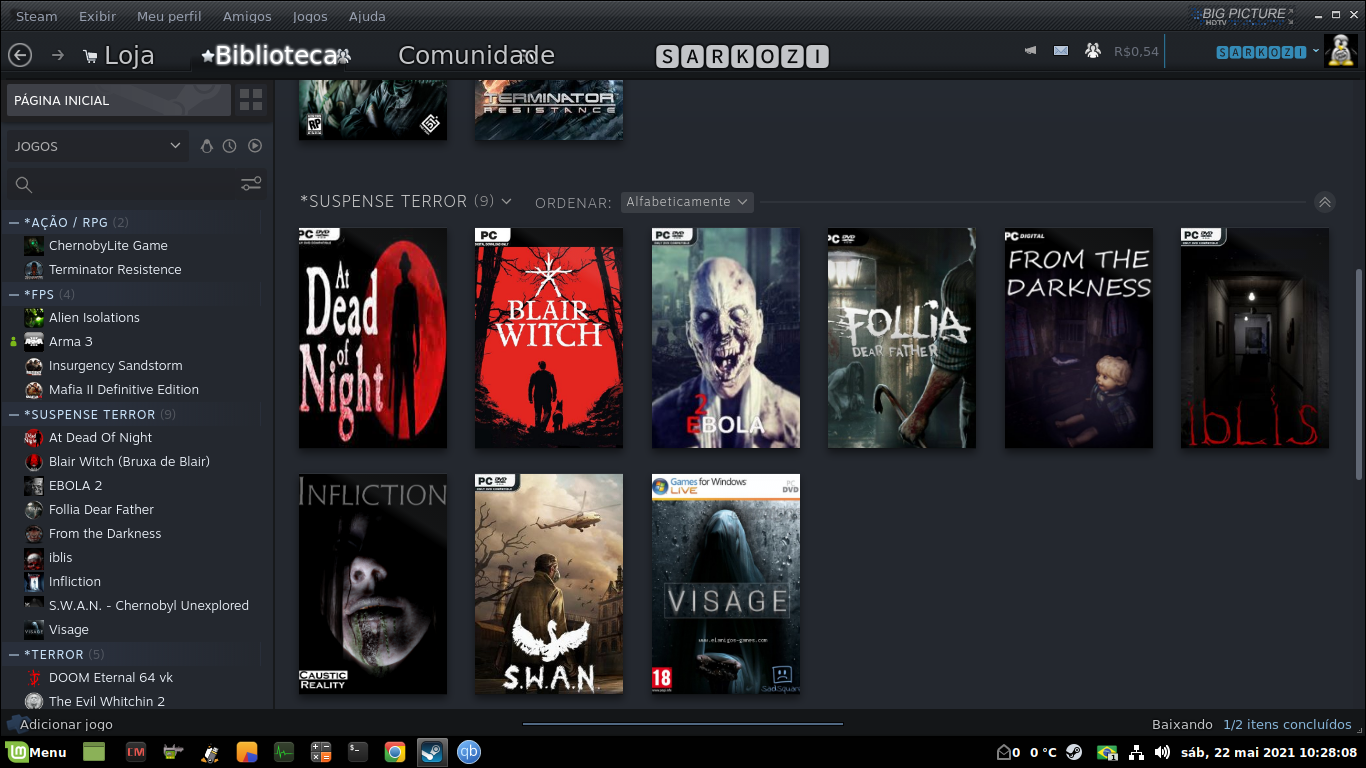Open the Exibir menu
The width and height of the screenshot is (1366, 768).
tap(97, 16)
